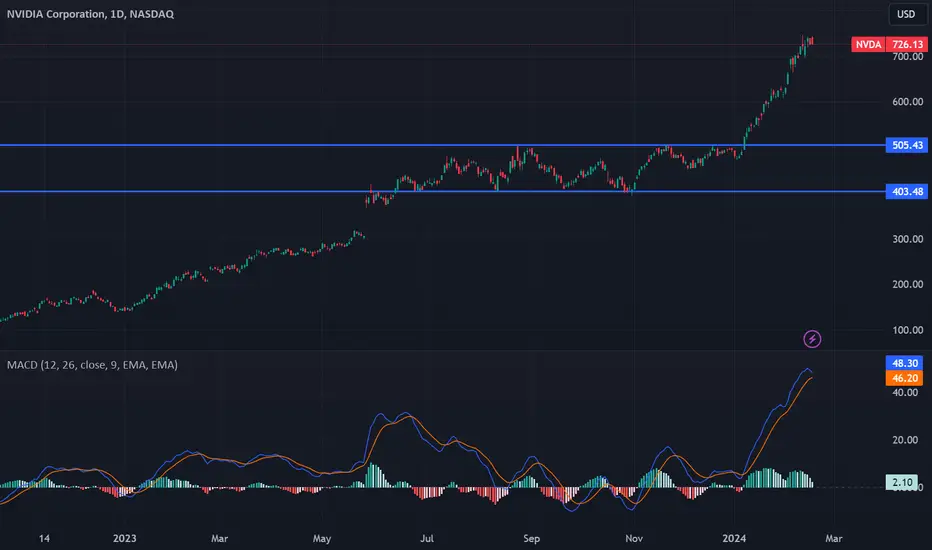Click the NVIDIA Corporation, 1D, NASDAQ title

click(x=90, y=14)
